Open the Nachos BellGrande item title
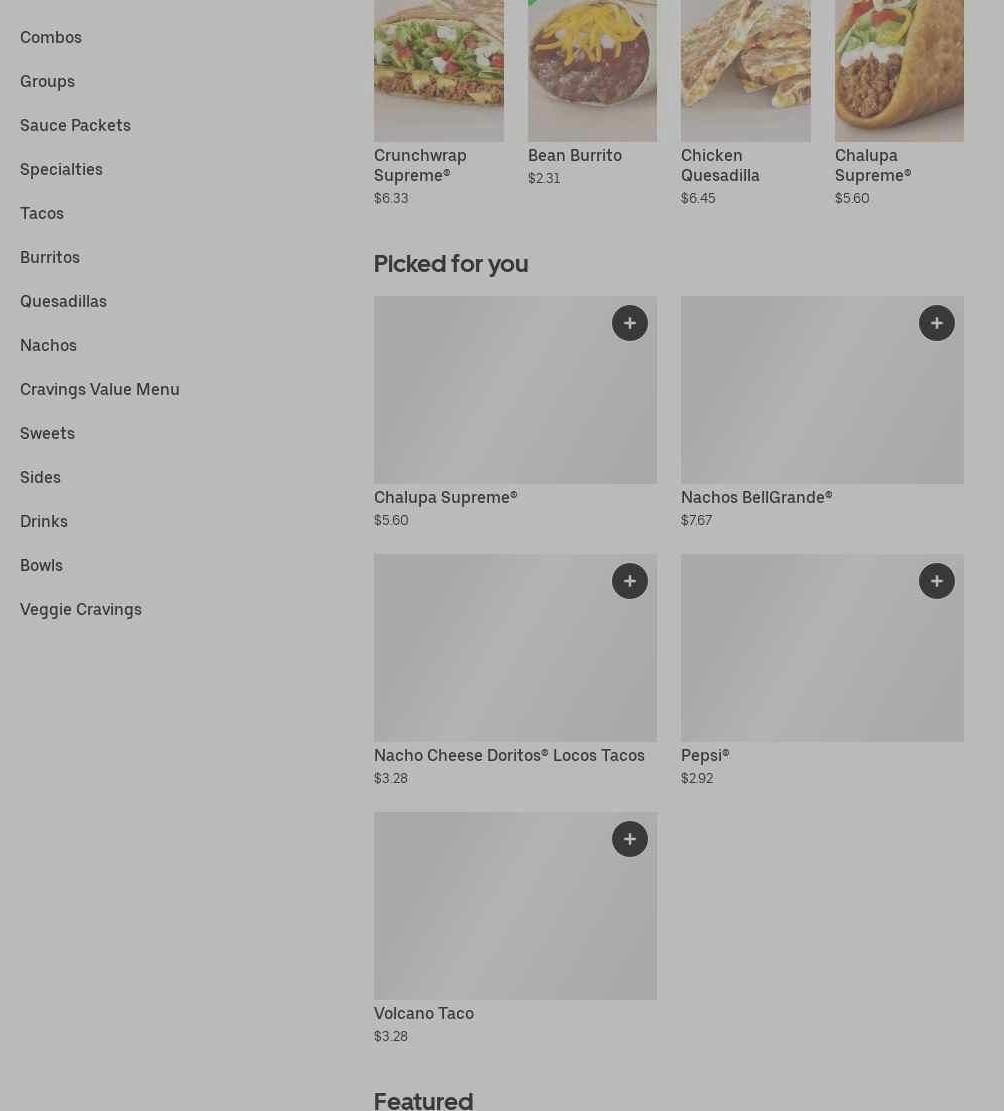1004x1111 pixels. (x=756, y=497)
